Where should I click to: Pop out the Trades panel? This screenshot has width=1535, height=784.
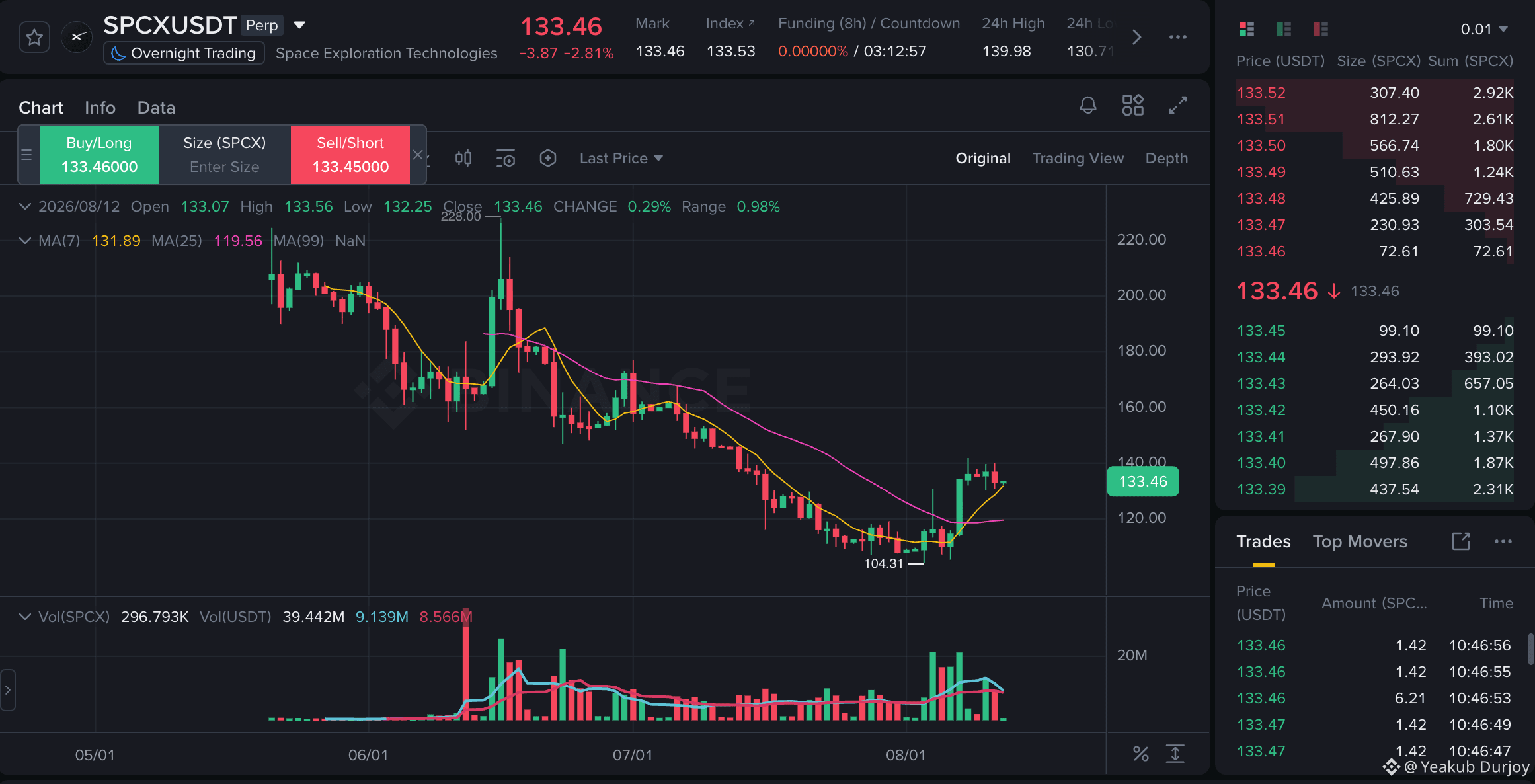tap(1461, 541)
